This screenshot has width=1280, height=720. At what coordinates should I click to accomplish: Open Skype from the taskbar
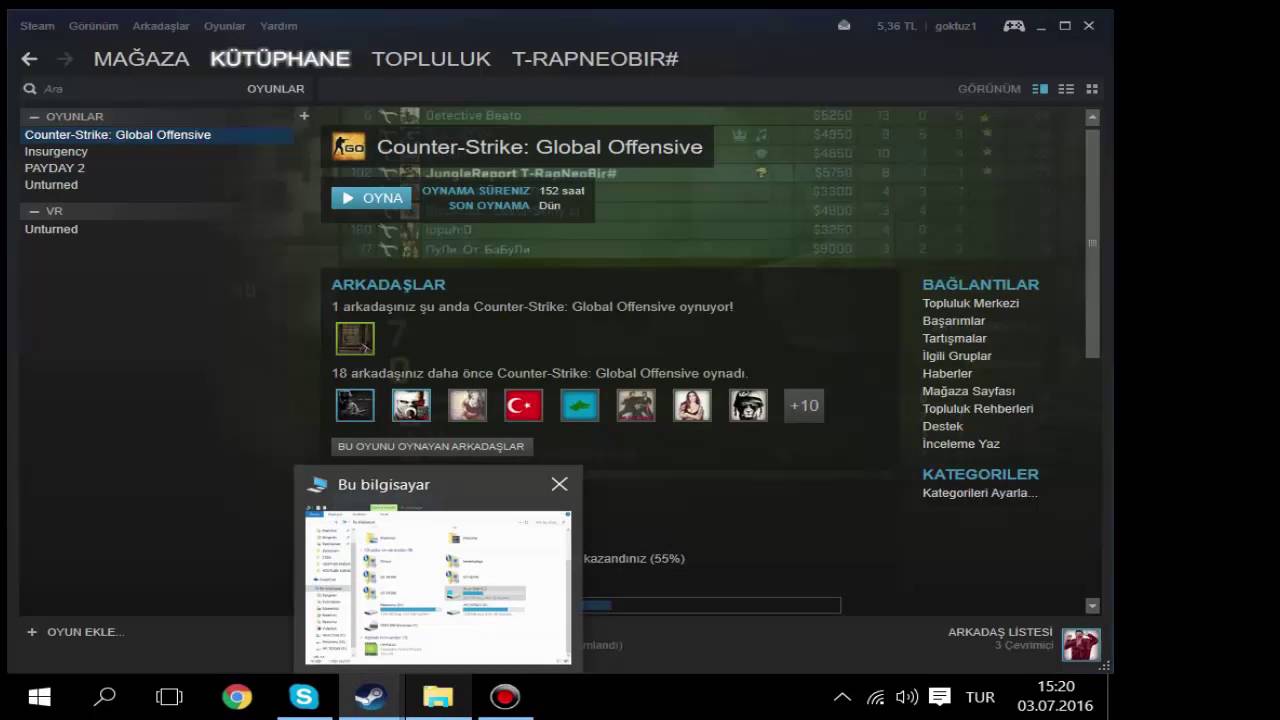(304, 697)
